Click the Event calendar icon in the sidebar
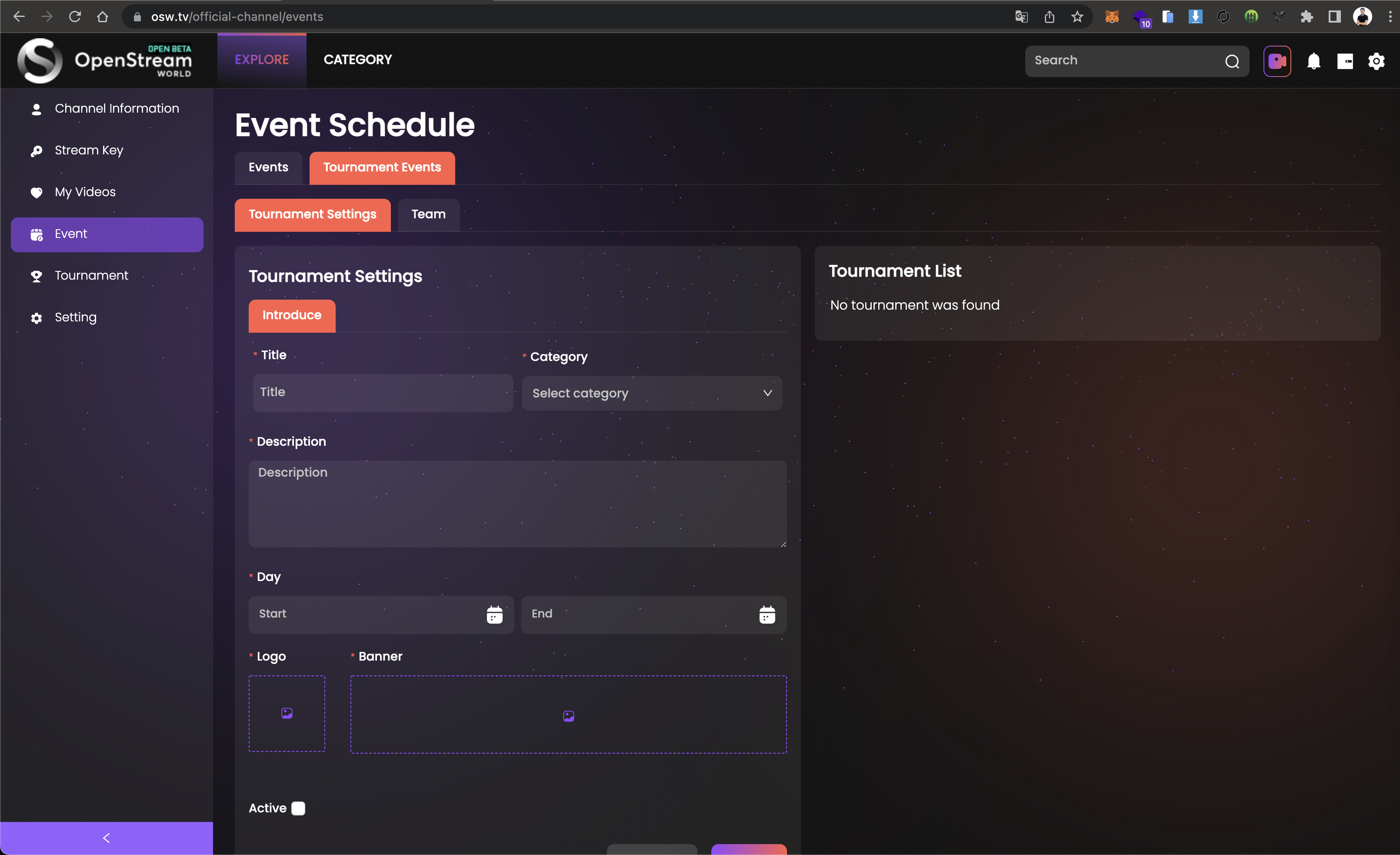This screenshot has height=855, width=1400. pos(37,234)
